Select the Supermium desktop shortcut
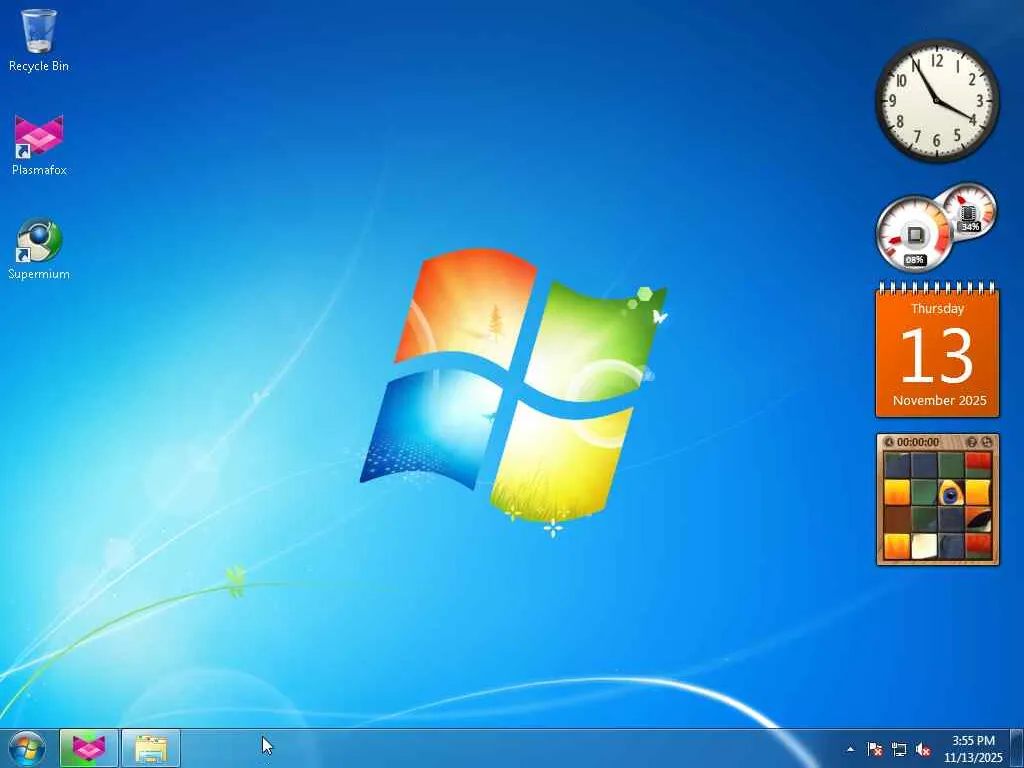 [x=39, y=249]
